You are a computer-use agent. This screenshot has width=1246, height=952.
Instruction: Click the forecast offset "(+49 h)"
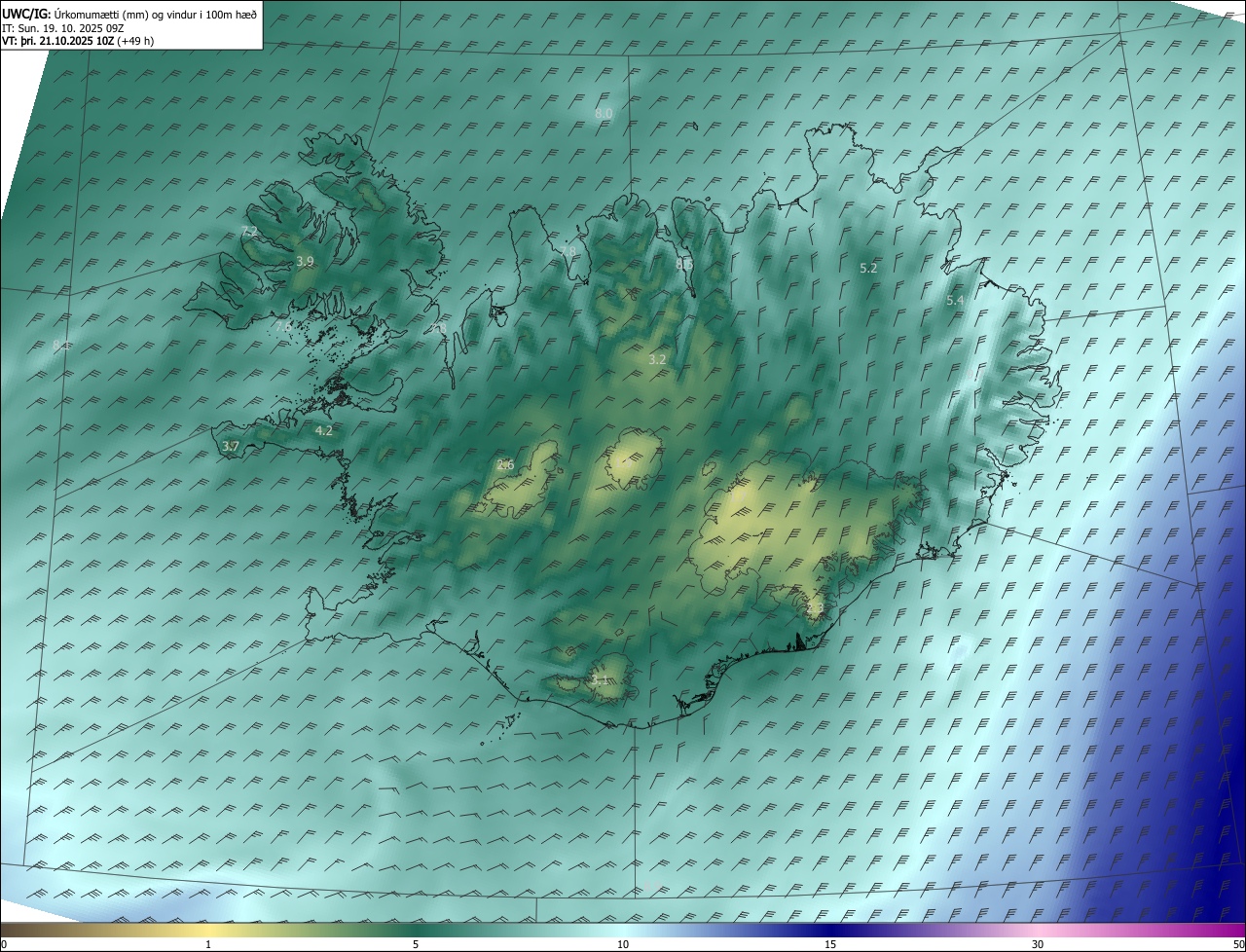coord(135,41)
